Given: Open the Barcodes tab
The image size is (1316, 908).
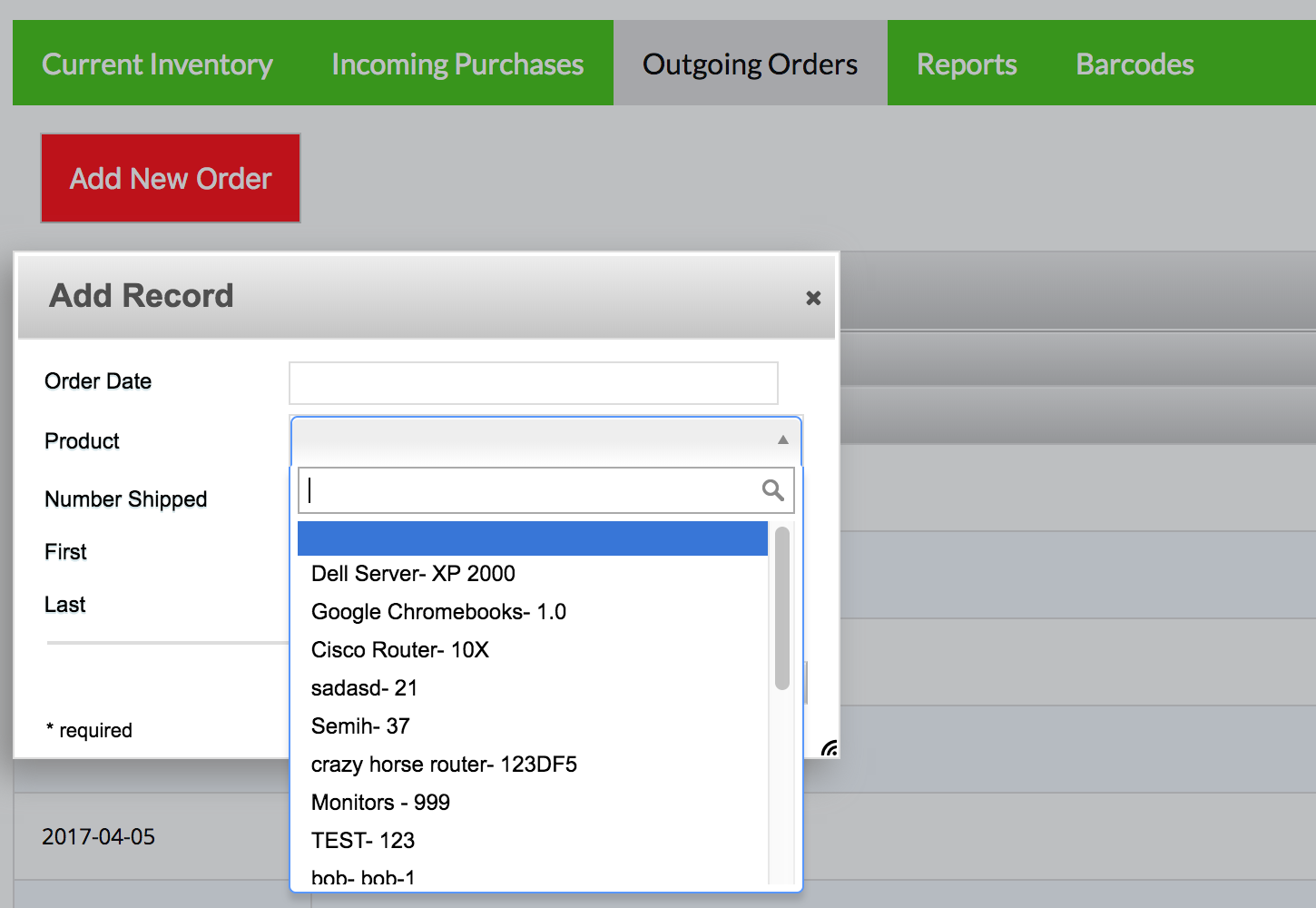Looking at the screenshot, I should click(x=1134, y=64).
